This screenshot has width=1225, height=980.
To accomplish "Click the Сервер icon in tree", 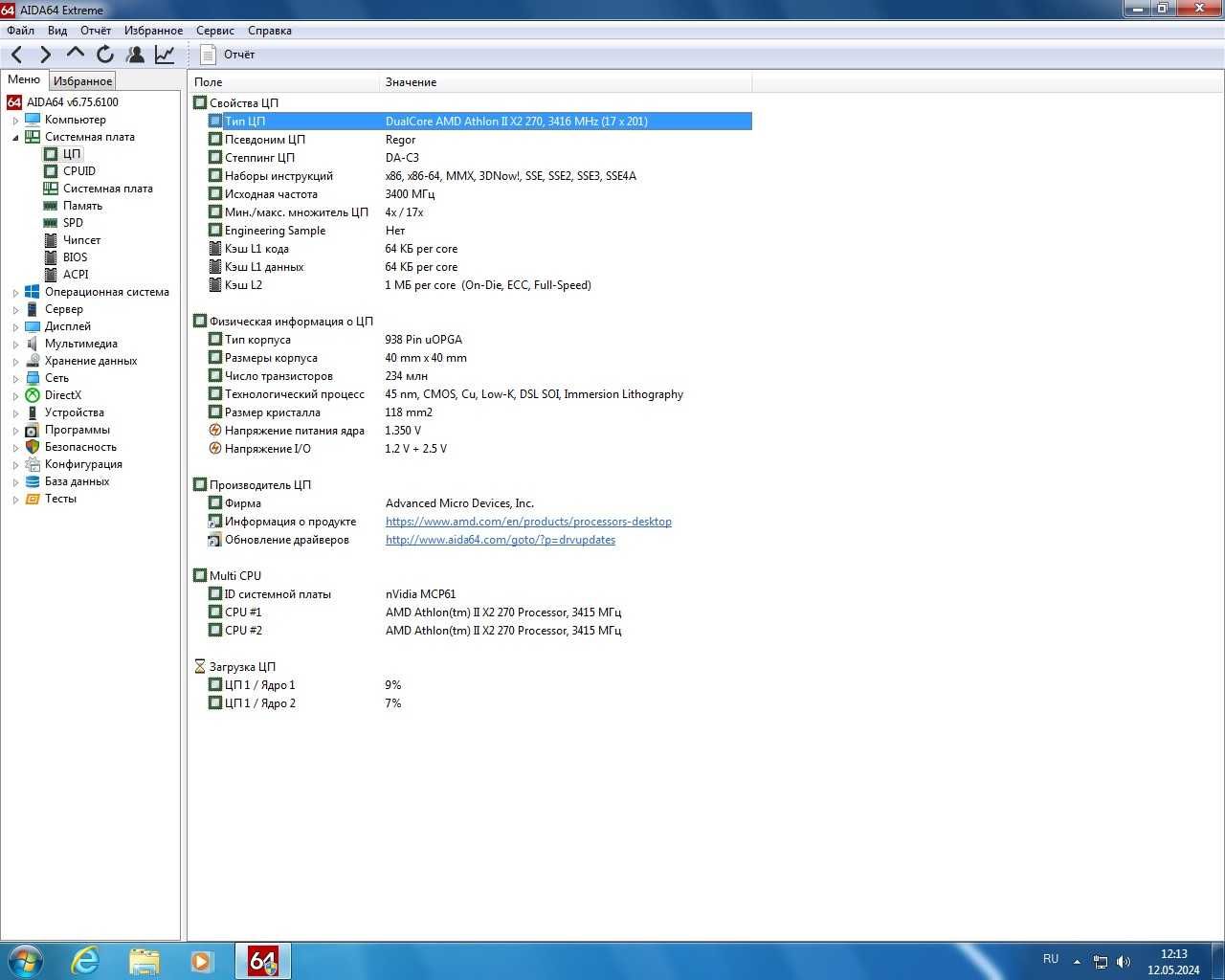I will pos(33,309).
